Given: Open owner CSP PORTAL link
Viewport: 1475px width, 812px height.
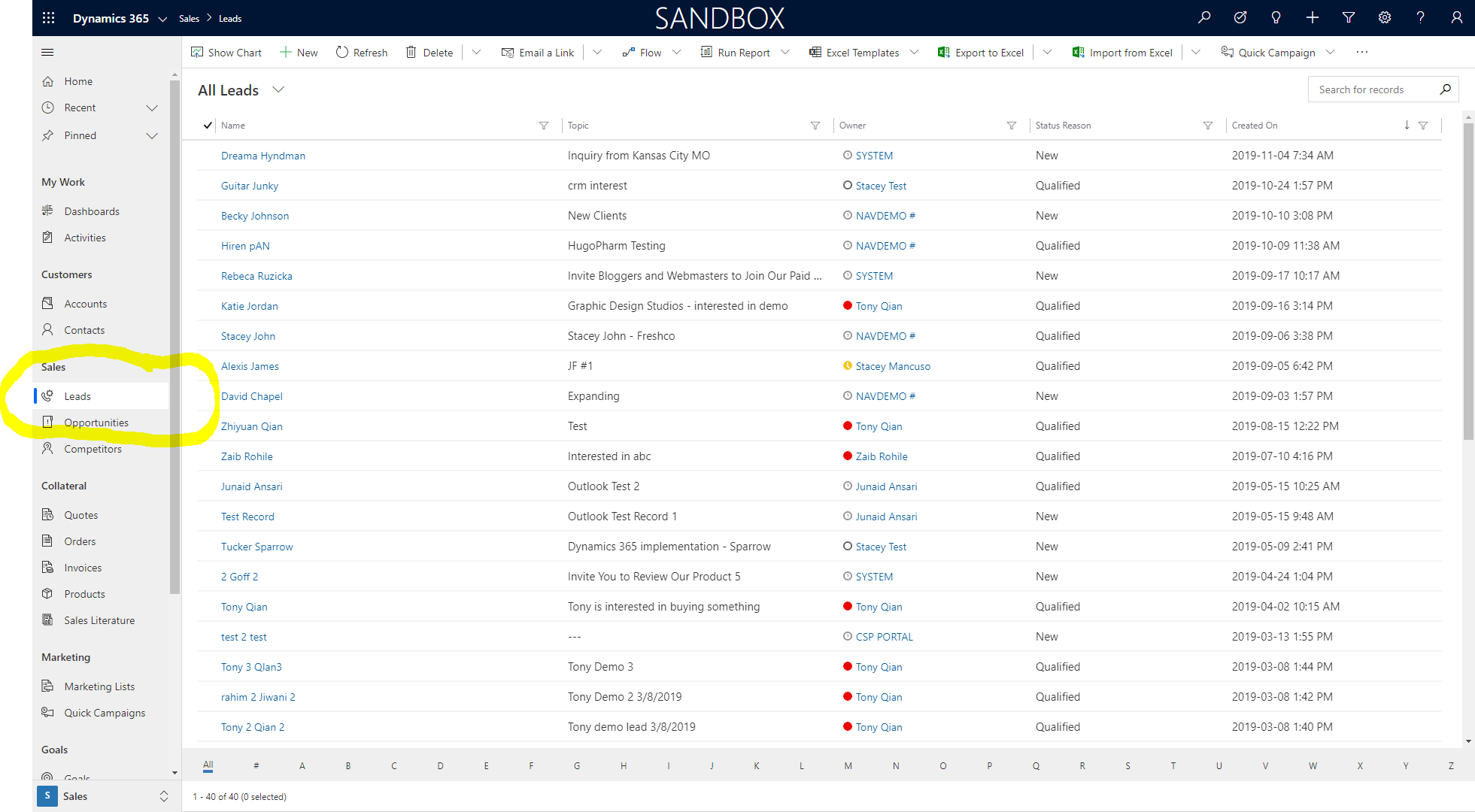Looking at the screenshot, I should (885, 637).
